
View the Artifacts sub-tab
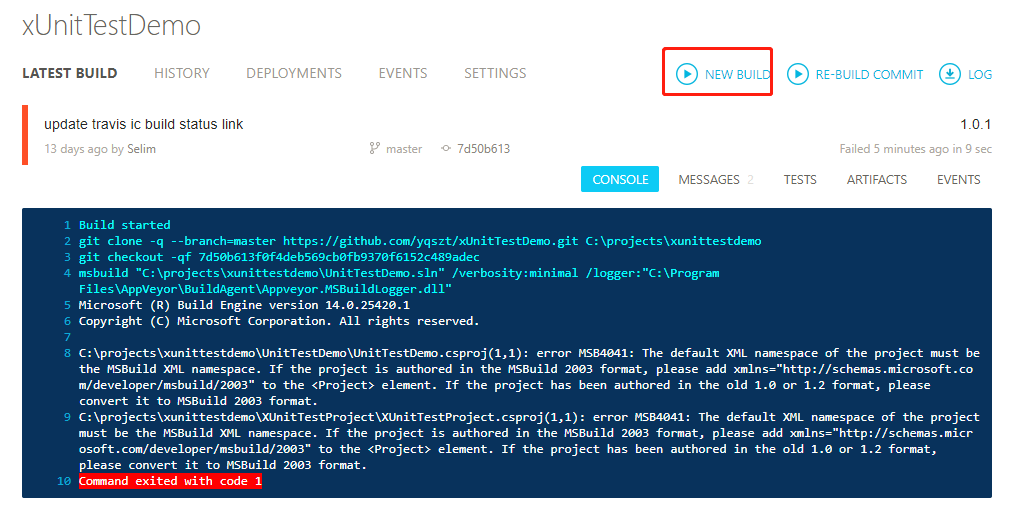pos(876,179)
